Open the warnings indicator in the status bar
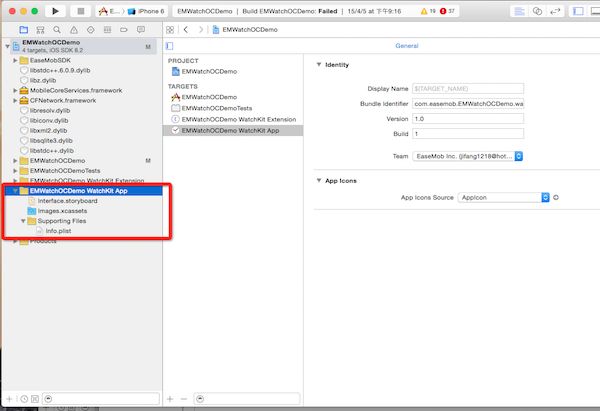 click(428, 11)
